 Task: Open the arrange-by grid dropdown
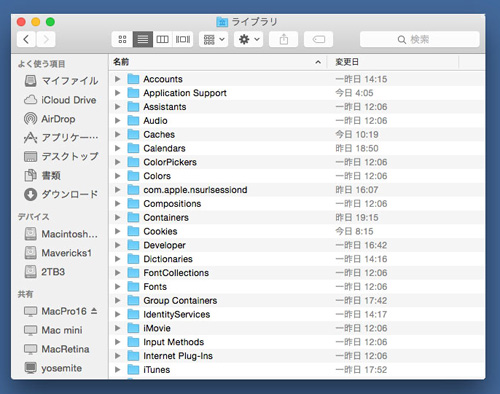tap(214, 40)
